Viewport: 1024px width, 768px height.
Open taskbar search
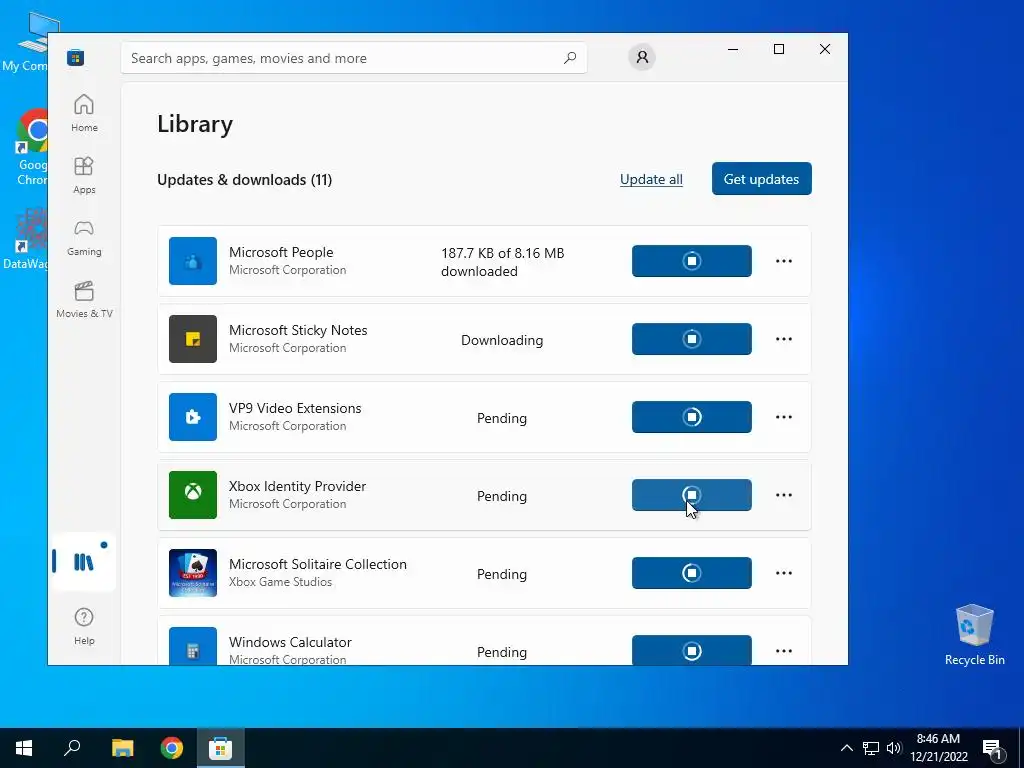tap(72, 748)
